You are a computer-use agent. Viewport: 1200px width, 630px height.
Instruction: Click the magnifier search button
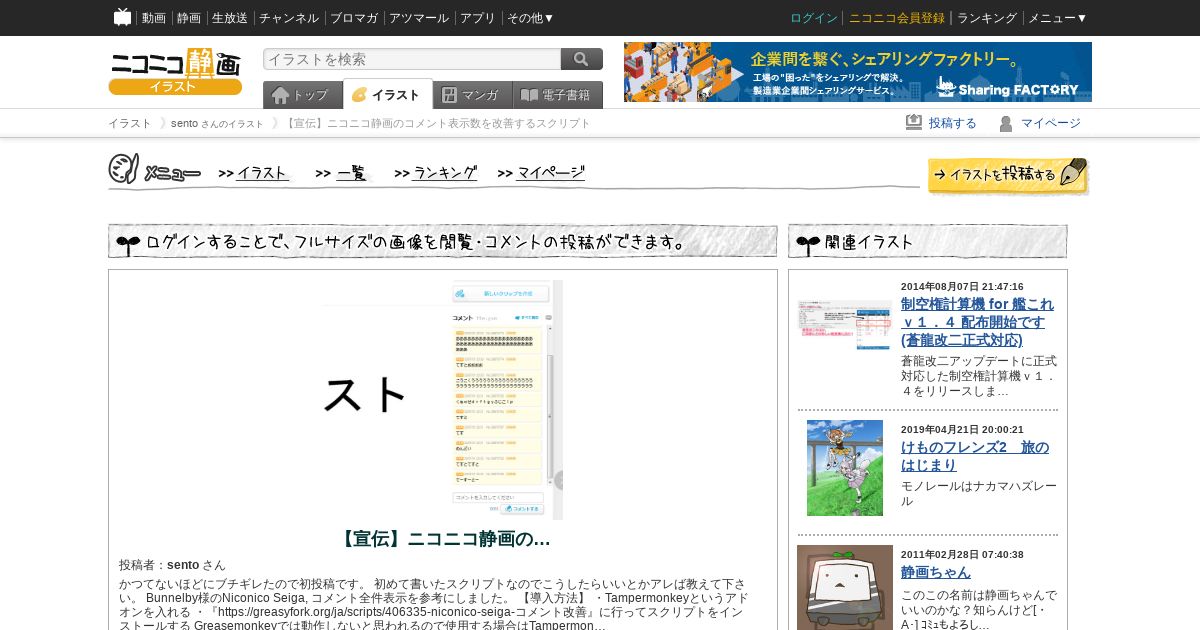tap(582, 59)
